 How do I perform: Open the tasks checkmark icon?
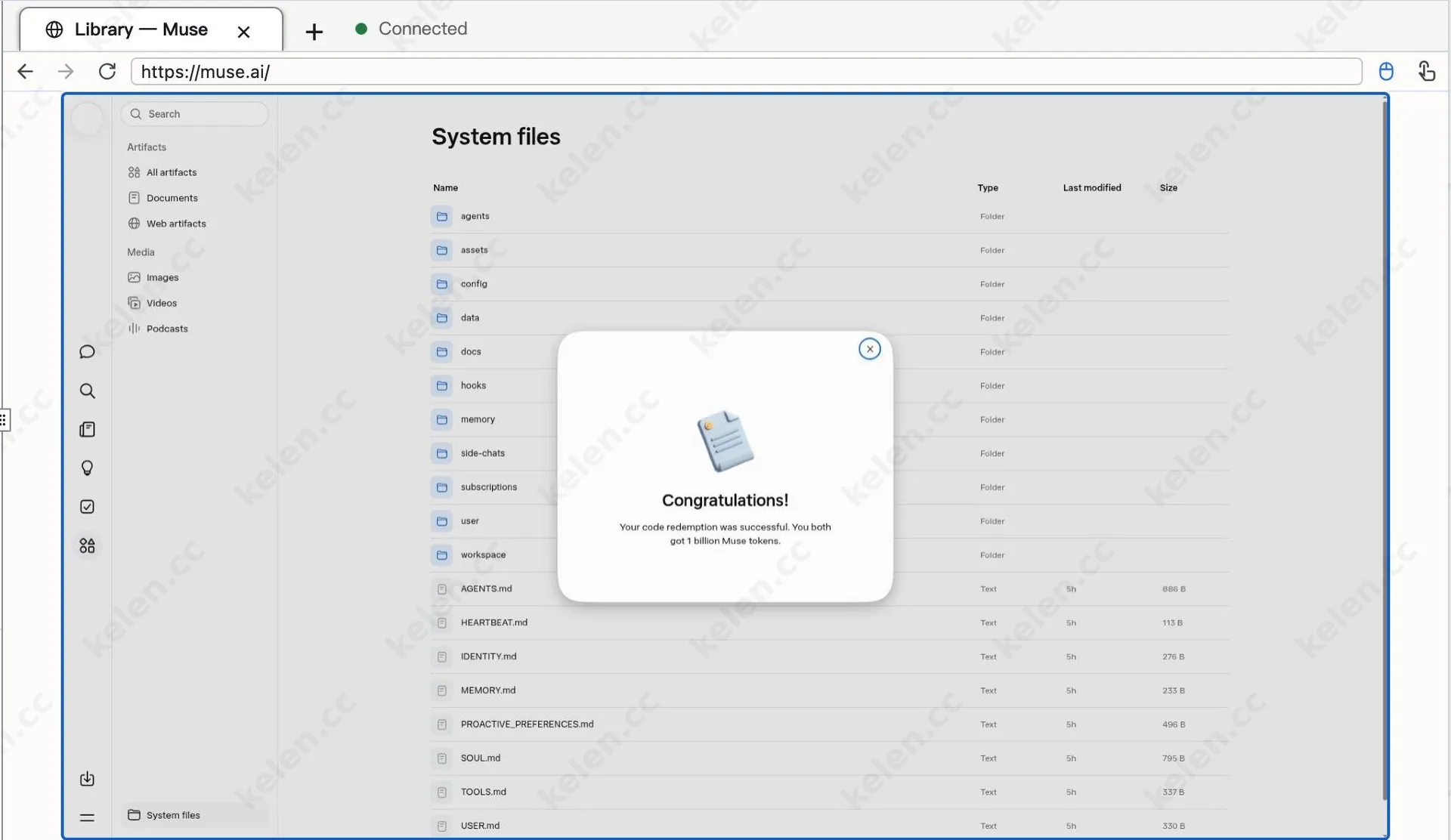(87, 507)
